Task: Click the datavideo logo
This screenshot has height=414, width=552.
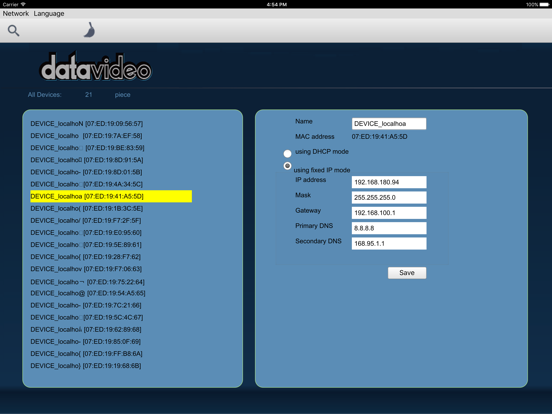Action: tap(96, 67)
